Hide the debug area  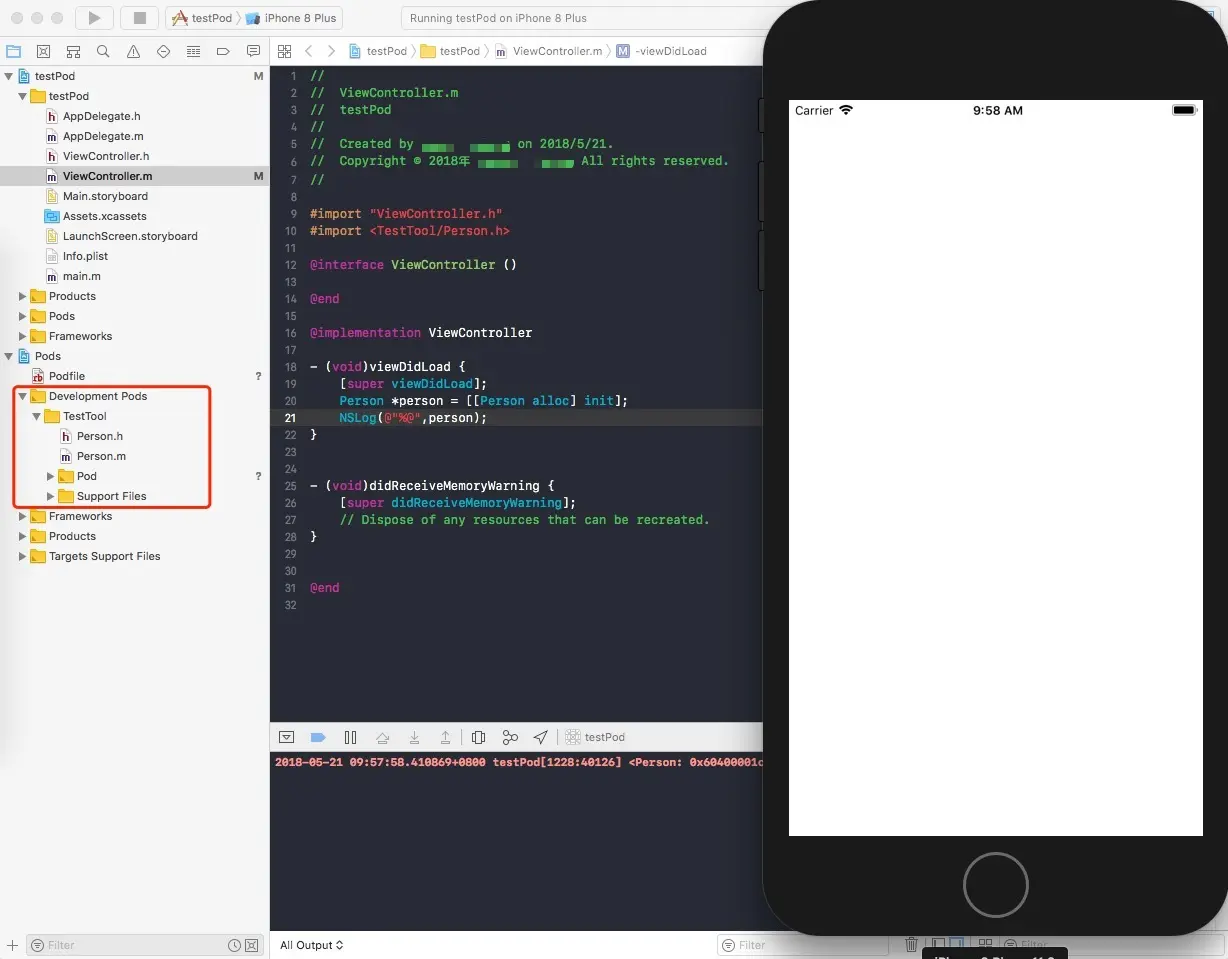286,737
